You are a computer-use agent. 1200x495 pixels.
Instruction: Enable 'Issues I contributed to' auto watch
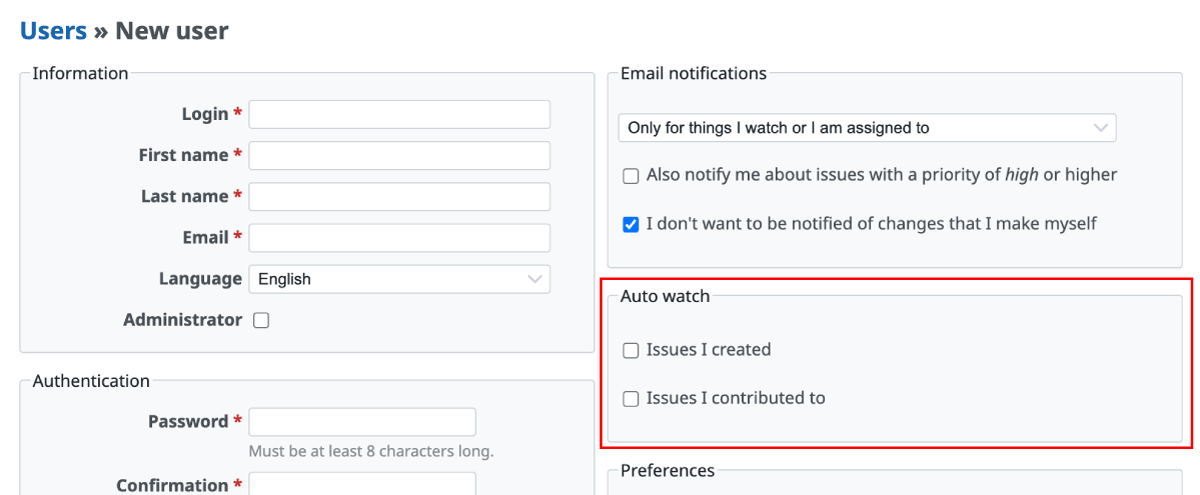tap(631, 399)
